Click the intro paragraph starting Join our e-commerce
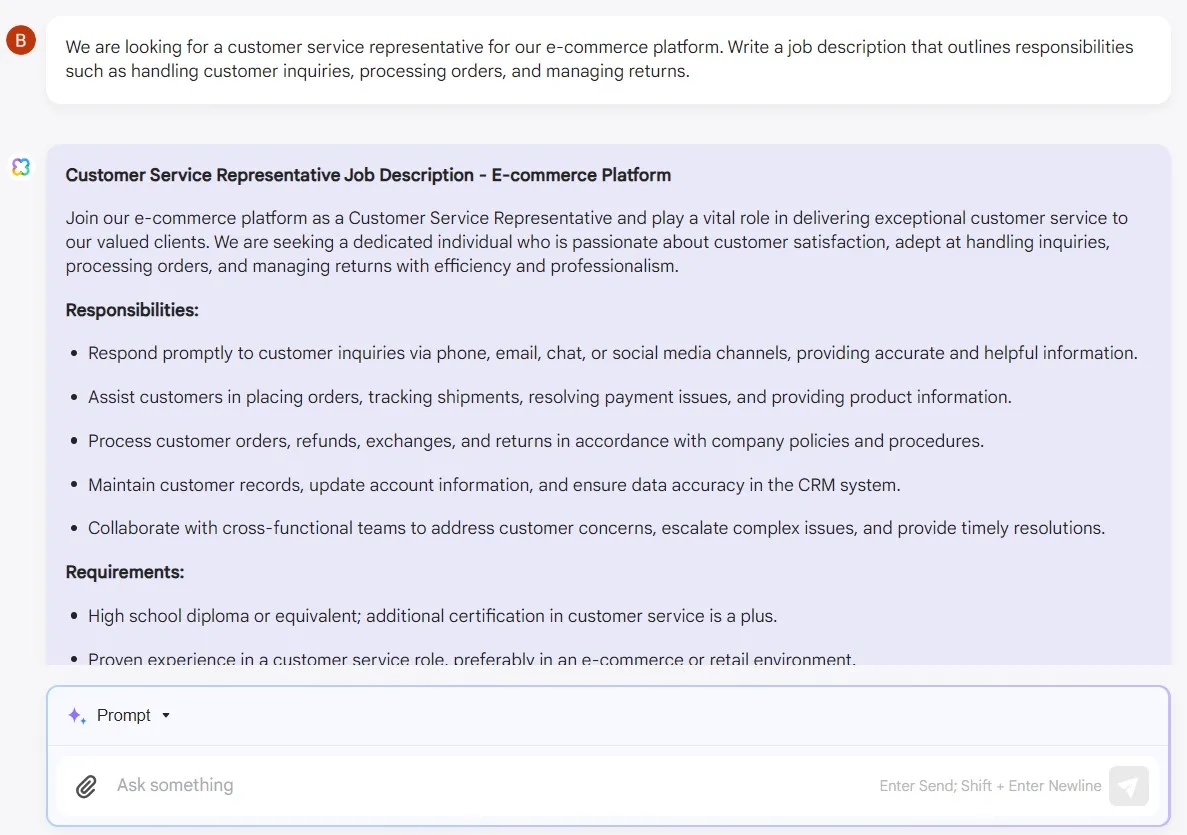Image resolution: width=1187 pixels, height=835 pixels. coord(597,241)
